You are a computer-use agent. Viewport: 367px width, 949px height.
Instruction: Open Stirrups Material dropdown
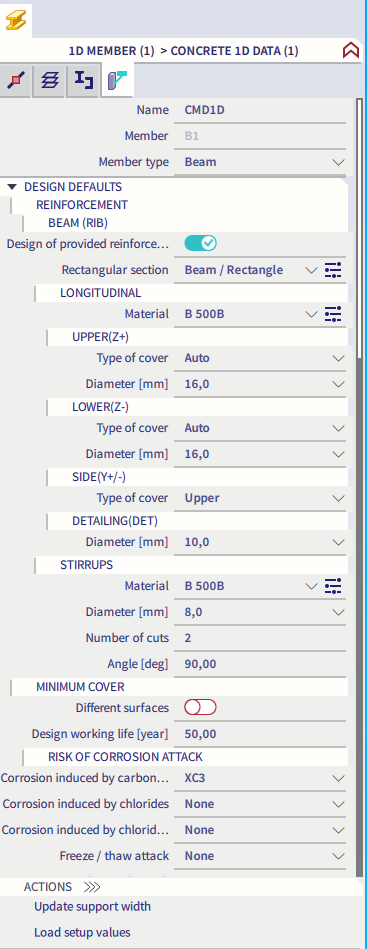tap(246, 586)
